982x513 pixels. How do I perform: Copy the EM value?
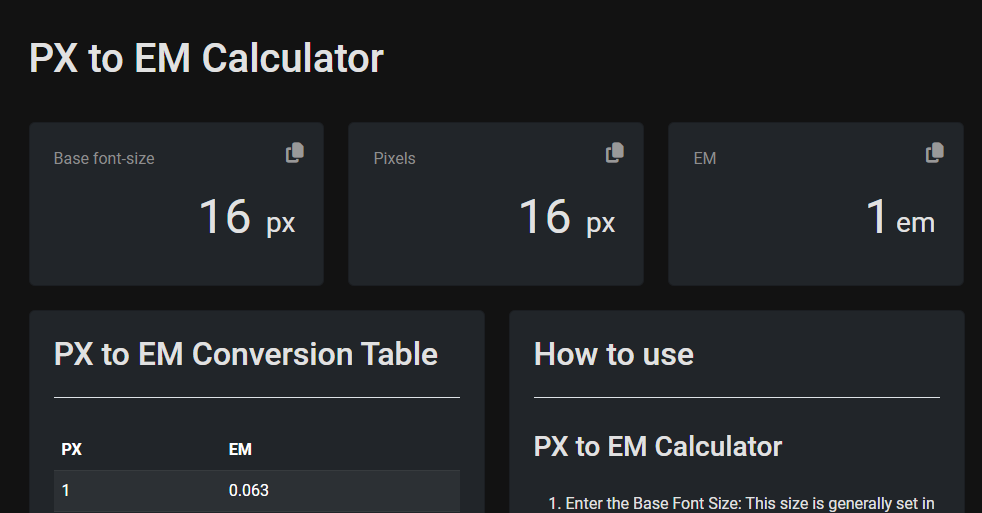tap(935, 153)
